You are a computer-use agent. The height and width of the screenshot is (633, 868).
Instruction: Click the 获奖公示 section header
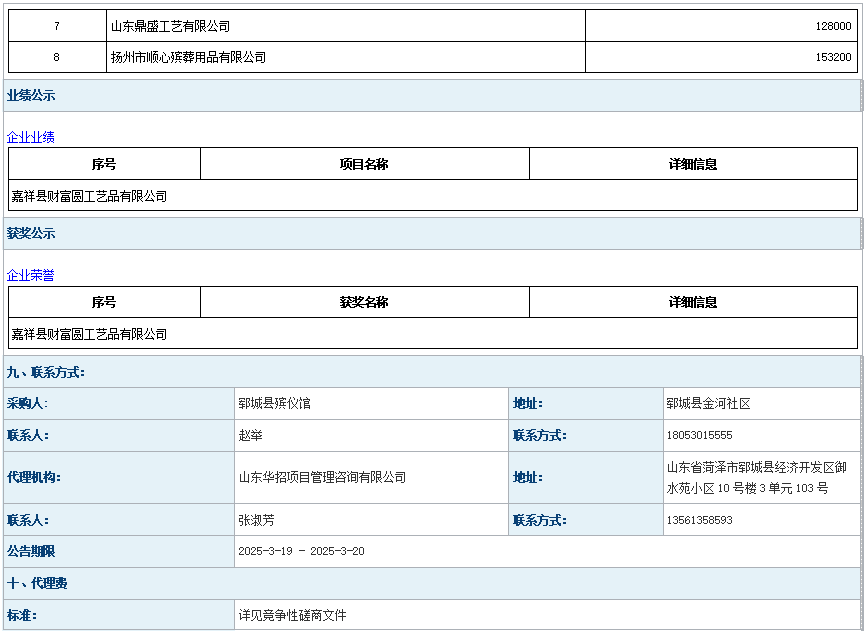[32, 234]
